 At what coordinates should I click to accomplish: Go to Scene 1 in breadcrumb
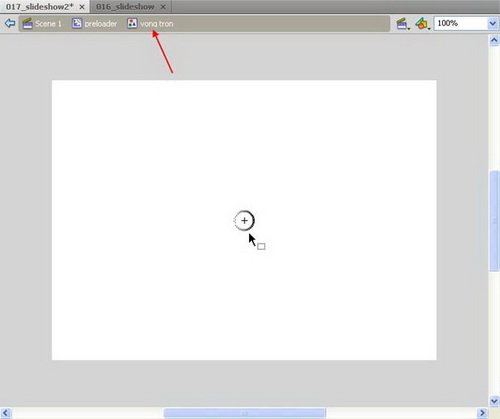coord(48,24)
